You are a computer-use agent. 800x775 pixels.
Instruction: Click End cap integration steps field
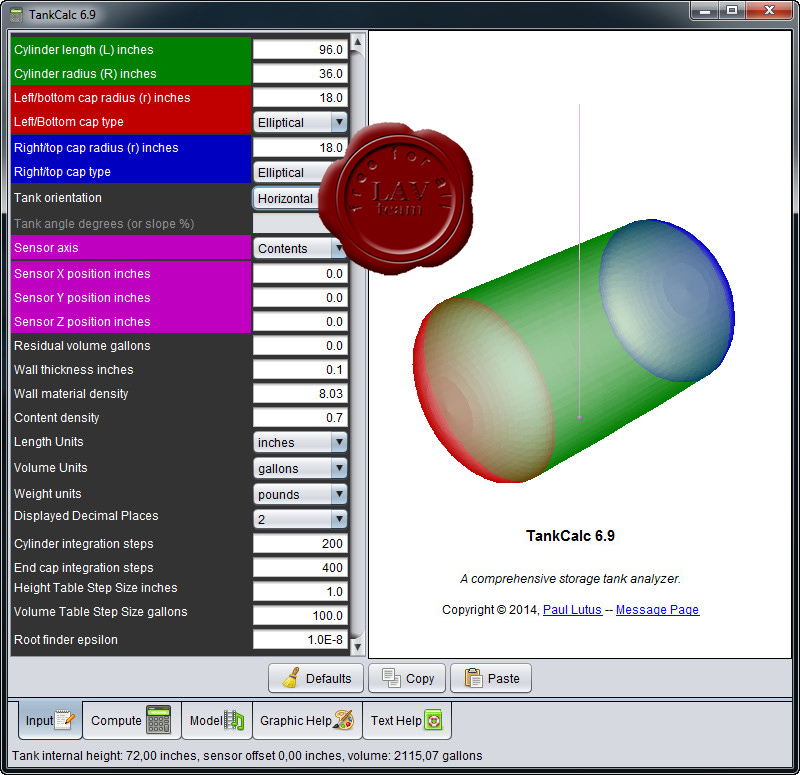click(x=300, y=567)
